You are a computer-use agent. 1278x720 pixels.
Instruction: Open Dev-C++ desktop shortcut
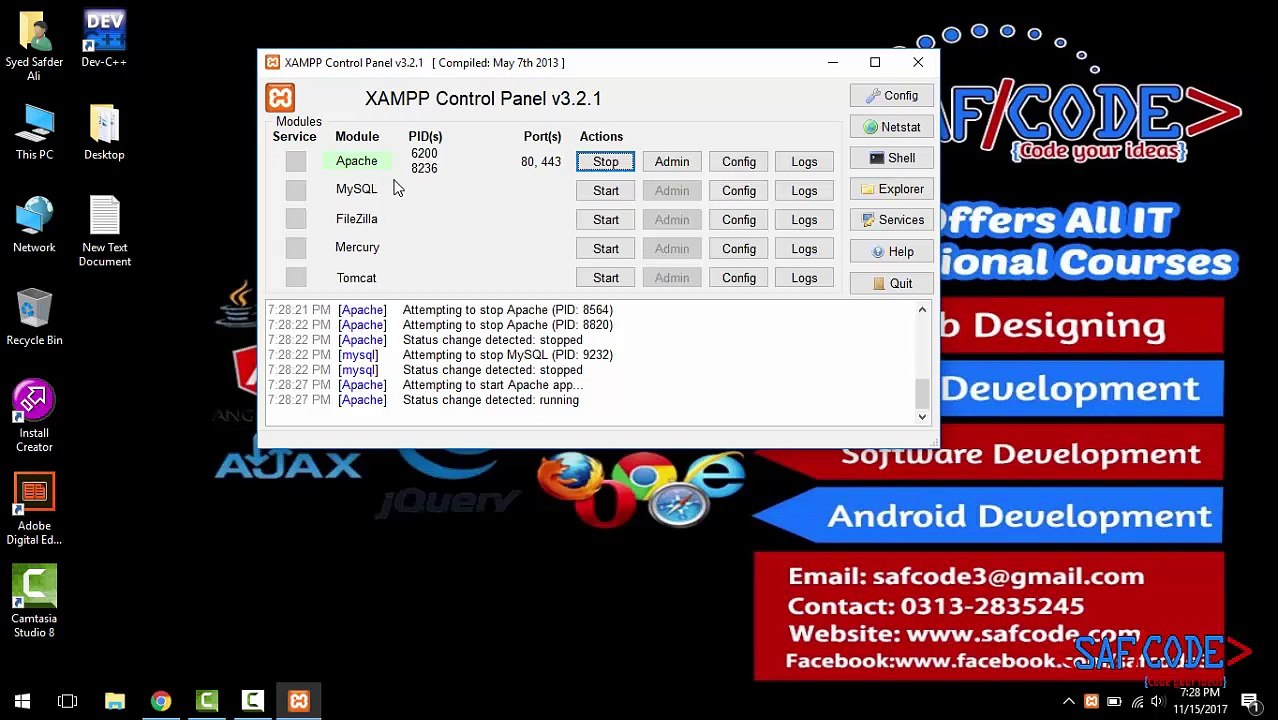[x=104, y=40]
